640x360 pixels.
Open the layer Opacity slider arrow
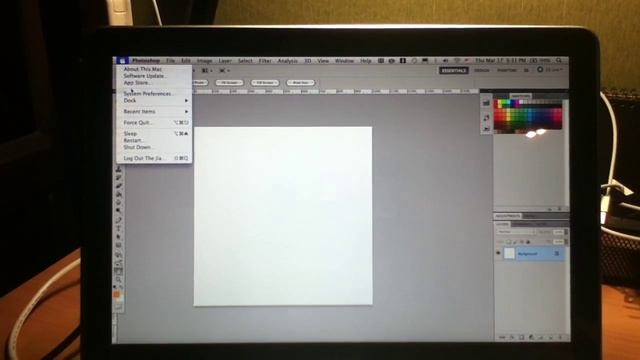(x=566, y=231)
